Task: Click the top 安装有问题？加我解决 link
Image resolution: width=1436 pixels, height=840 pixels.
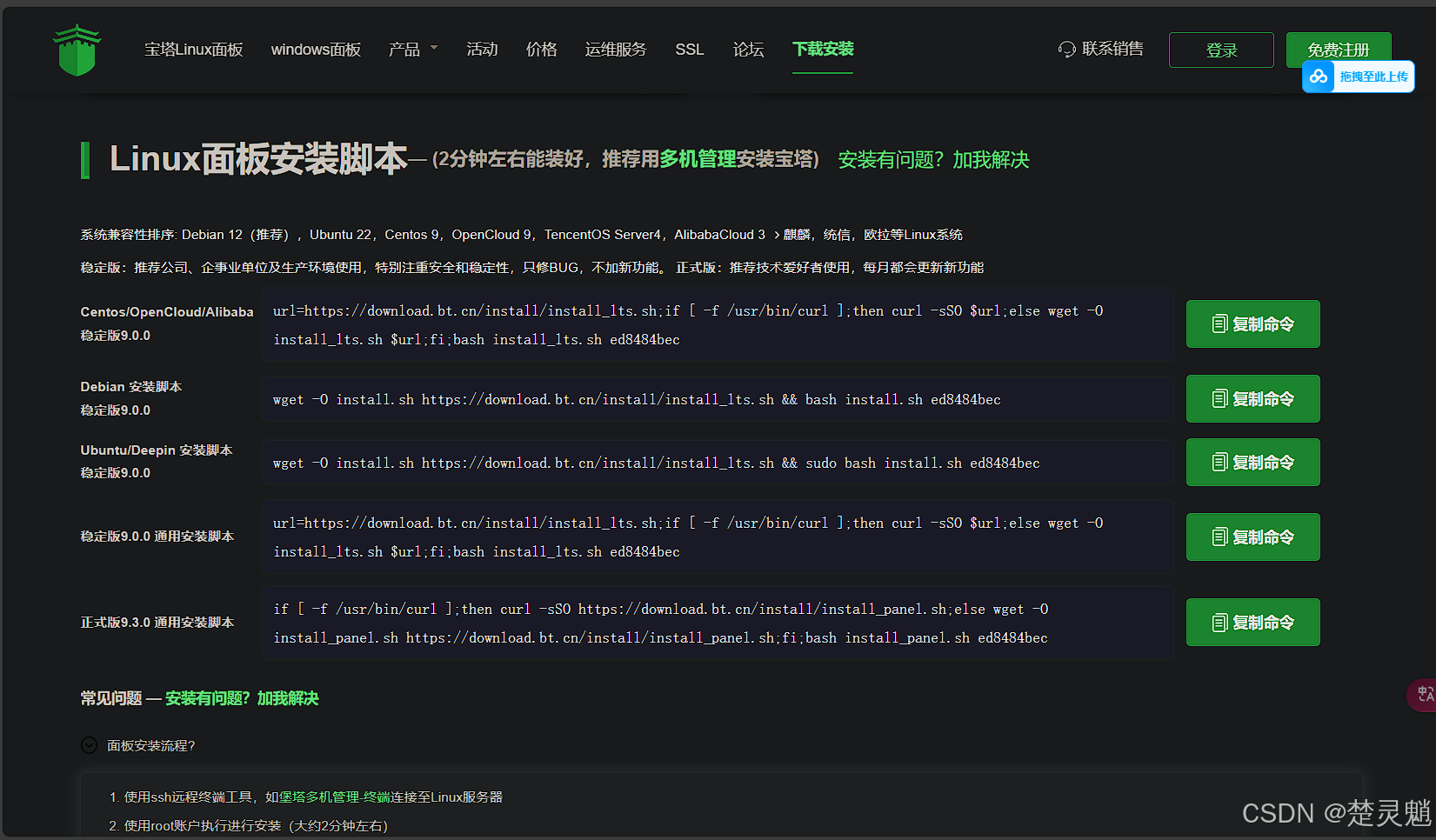Action: click(933, 160)
